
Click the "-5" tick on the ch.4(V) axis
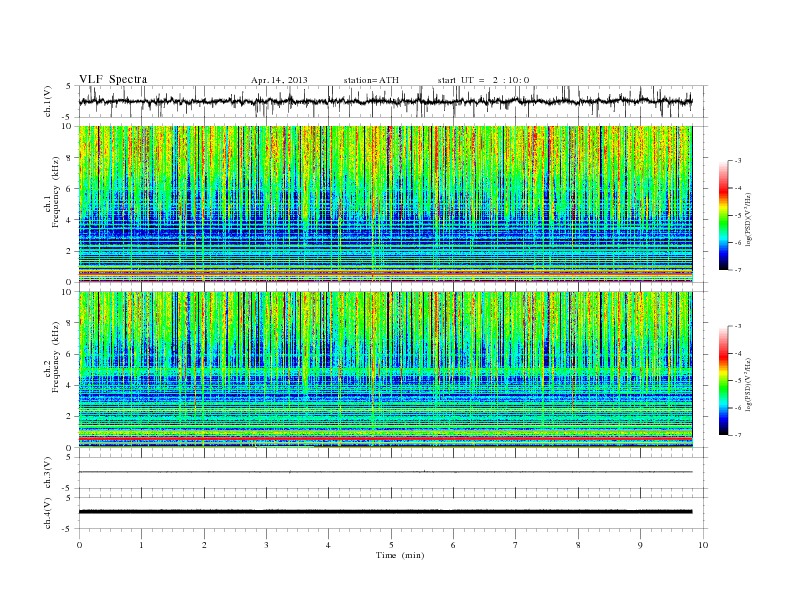(67, 529)
